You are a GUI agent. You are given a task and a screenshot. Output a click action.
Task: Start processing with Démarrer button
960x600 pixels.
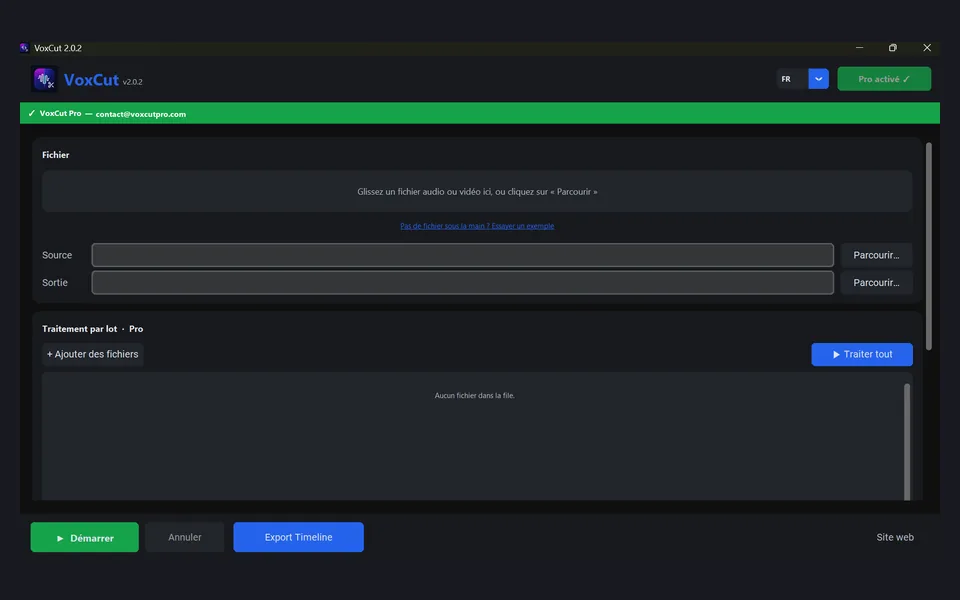pyautogui.click(x=84, y=538)
